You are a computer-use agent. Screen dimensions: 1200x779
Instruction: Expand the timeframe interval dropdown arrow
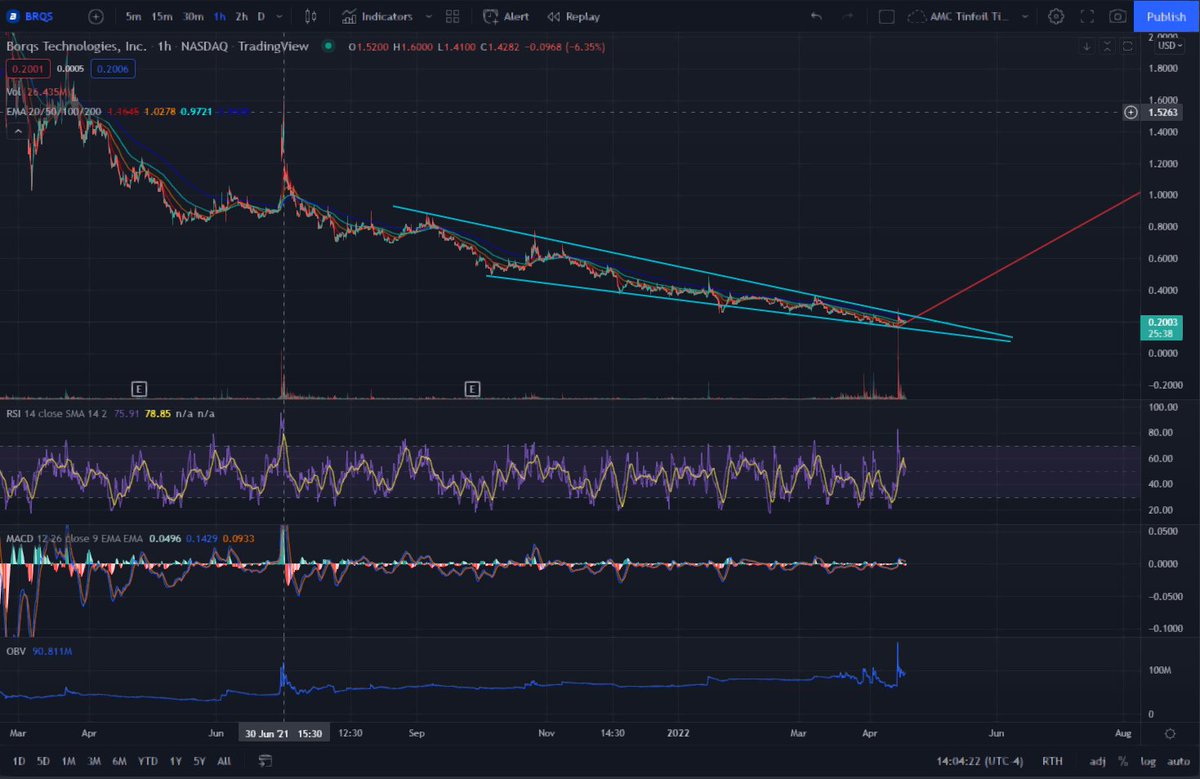(279, 16)
